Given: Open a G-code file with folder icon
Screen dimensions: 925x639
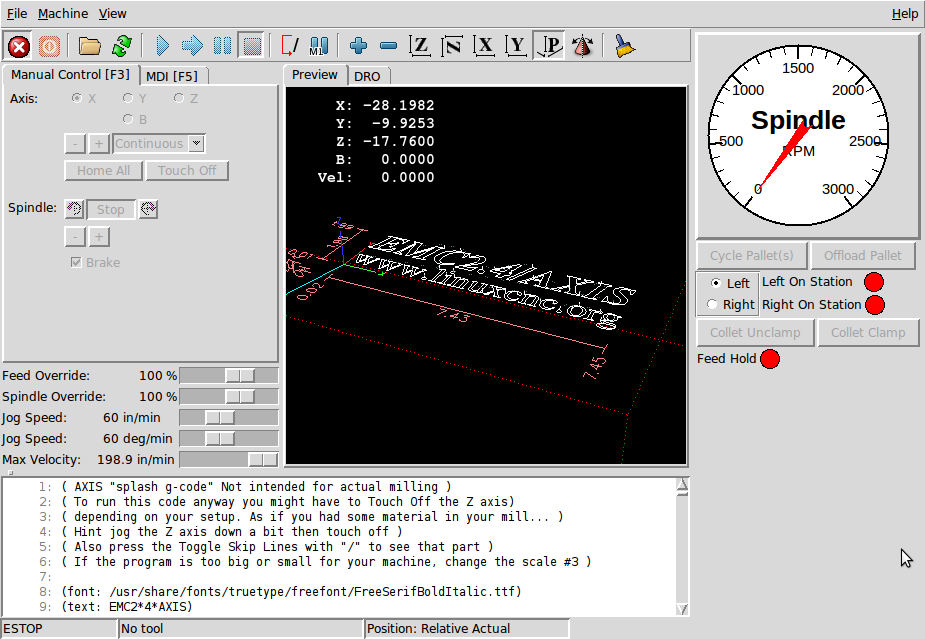Looking at the screenshot, I should point(90,46).
